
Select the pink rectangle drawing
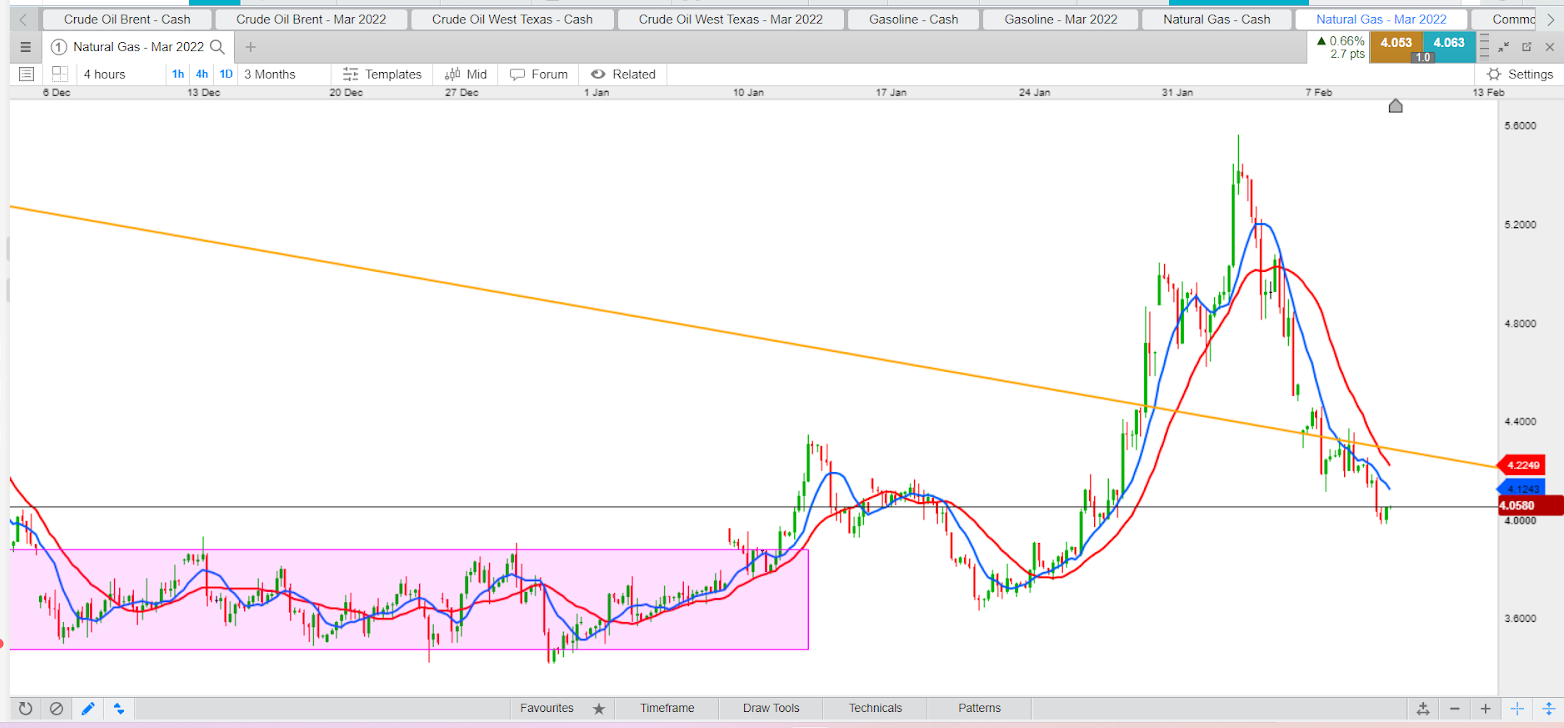coord(409,599)
